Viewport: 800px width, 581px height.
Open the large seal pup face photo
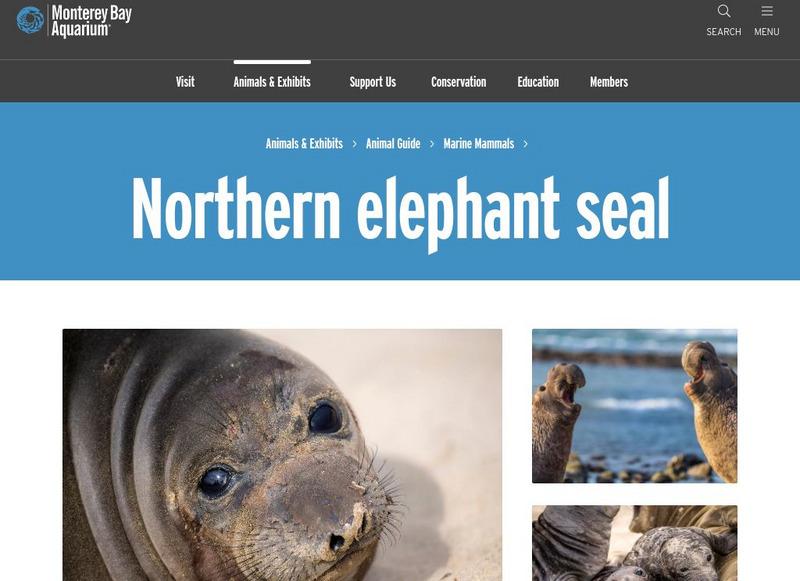point(282,455)
